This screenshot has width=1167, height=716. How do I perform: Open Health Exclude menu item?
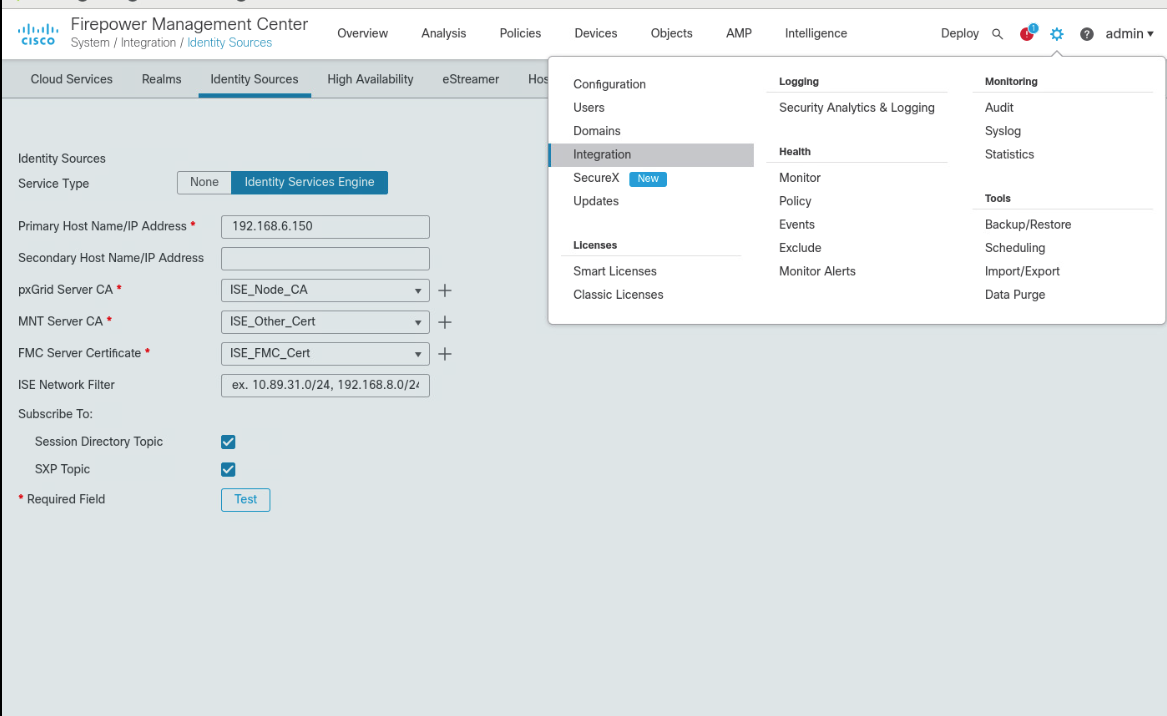coord(800,248)
